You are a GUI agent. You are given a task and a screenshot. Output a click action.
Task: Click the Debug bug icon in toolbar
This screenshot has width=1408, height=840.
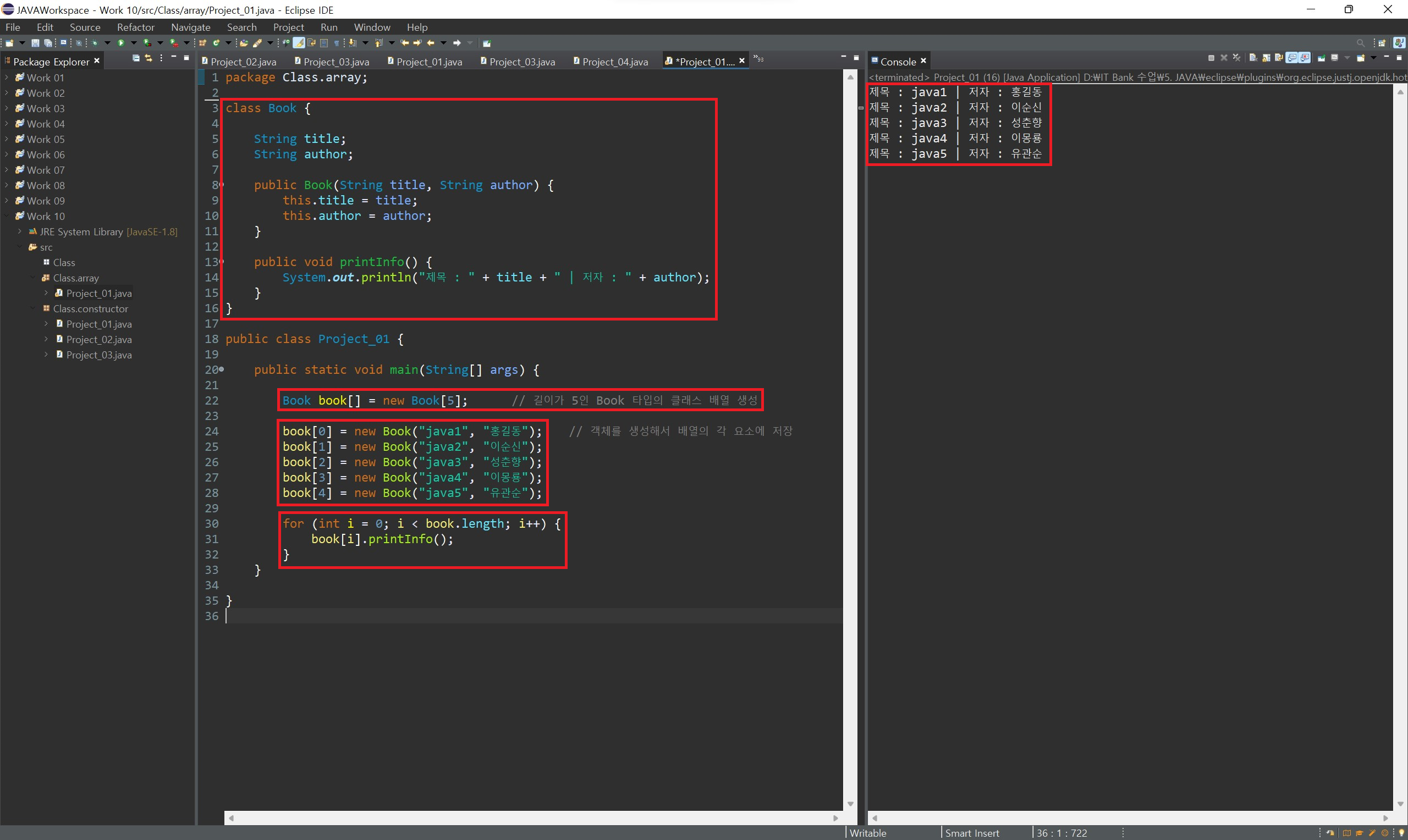coord(95,43)
